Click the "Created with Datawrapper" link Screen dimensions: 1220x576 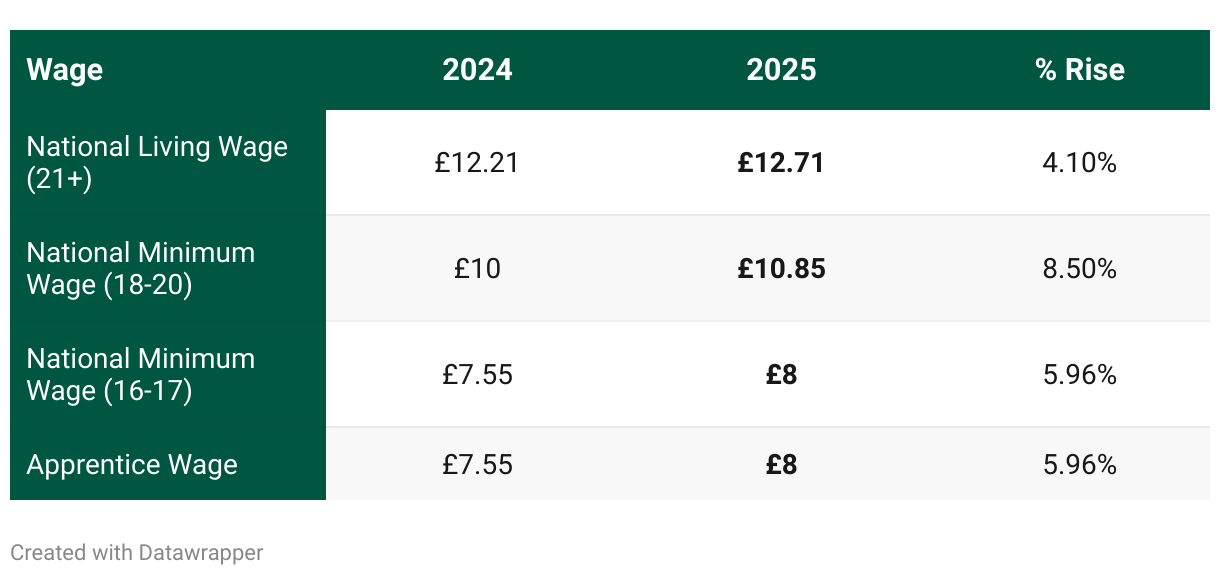pyautogui.click(x=137, y=552)
